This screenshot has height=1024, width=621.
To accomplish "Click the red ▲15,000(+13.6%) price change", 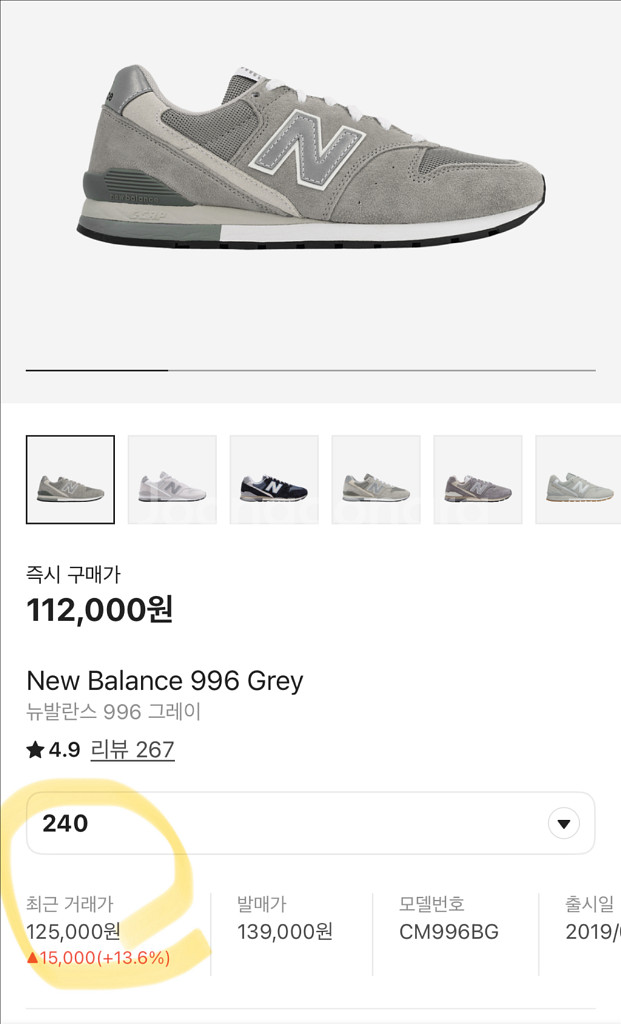I will [x=98, y=958].
